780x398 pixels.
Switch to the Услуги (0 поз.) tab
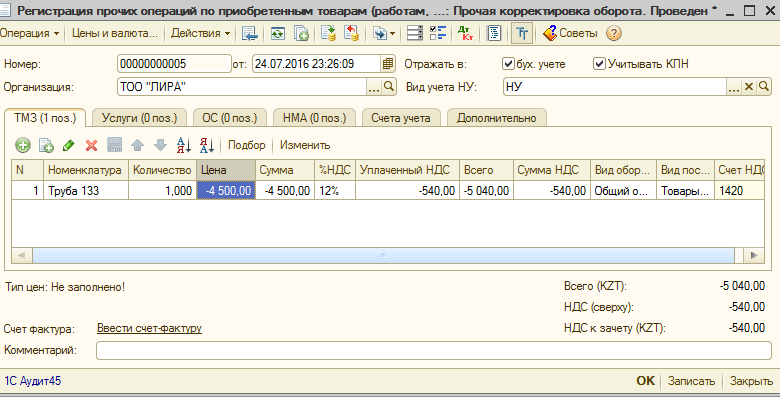coord(139,118)
